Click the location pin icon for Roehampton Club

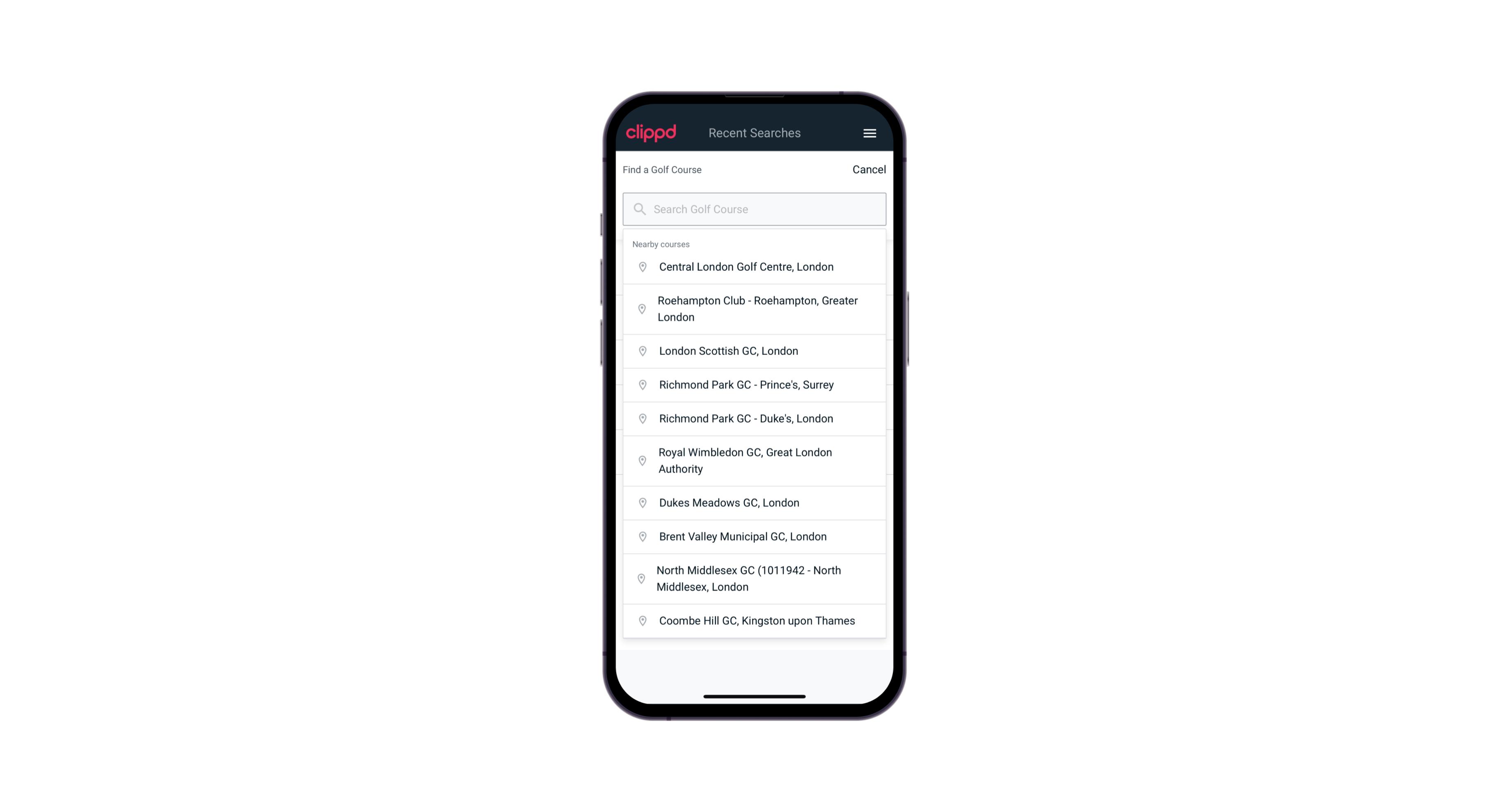point(642,309)
